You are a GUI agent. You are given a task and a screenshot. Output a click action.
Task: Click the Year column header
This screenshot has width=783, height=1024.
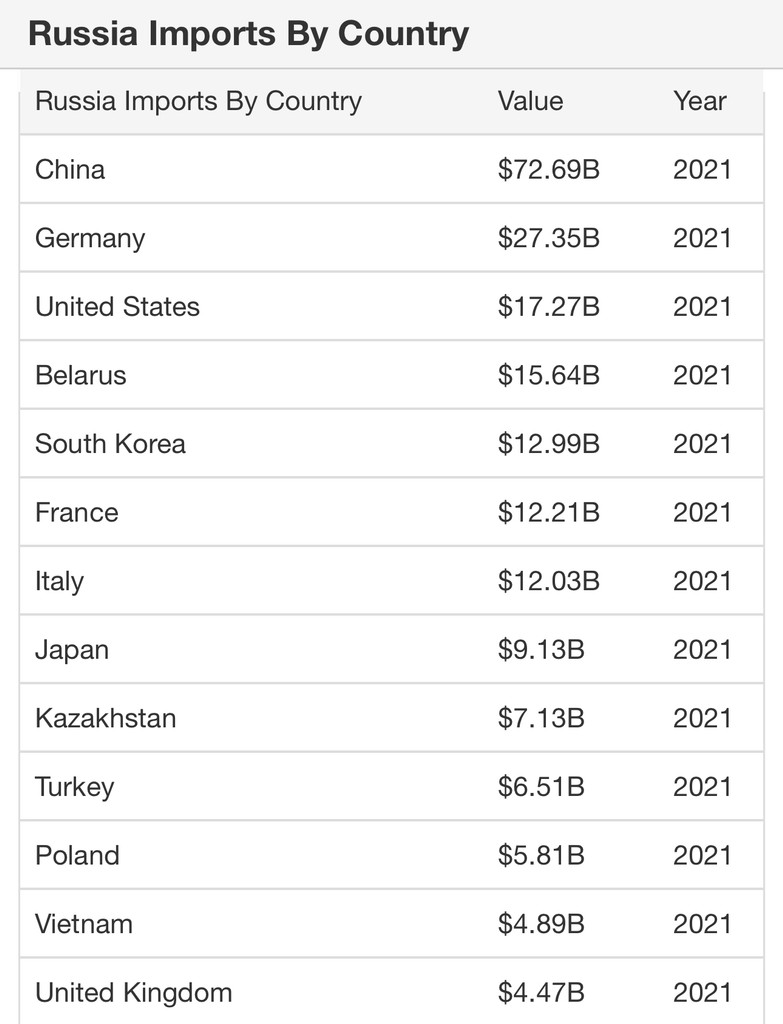[699, 101]
